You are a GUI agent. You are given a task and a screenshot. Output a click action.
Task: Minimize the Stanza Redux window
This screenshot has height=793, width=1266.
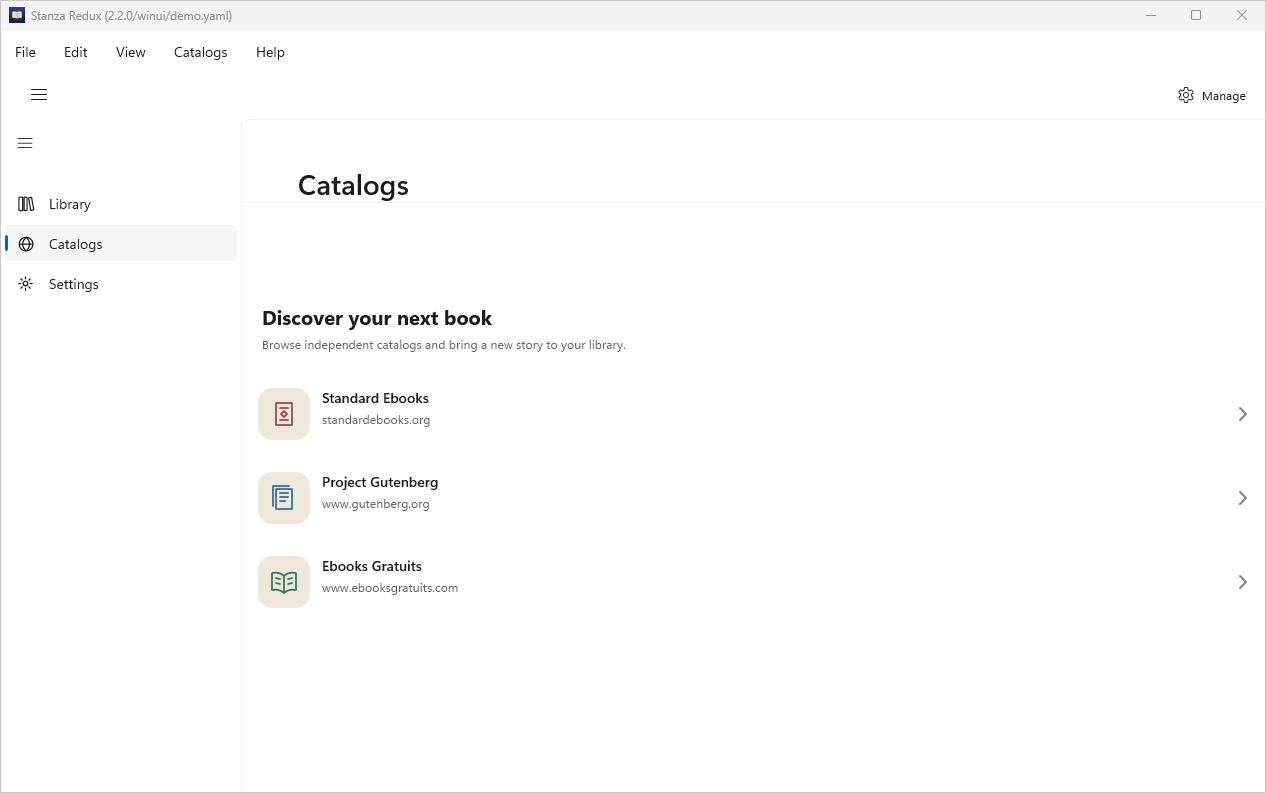coord(1150,15)
